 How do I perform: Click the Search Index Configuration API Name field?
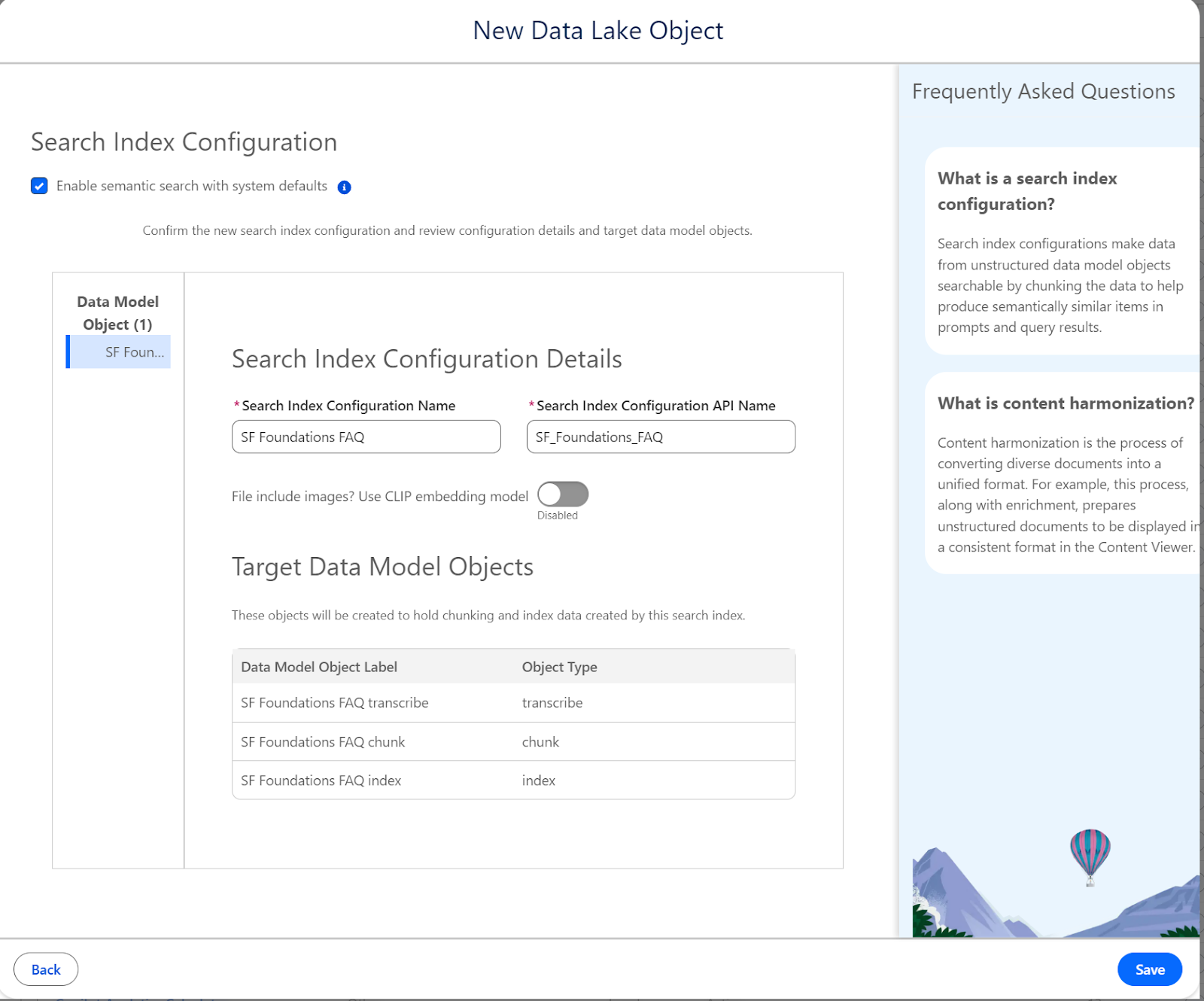[x=660, y=437]
